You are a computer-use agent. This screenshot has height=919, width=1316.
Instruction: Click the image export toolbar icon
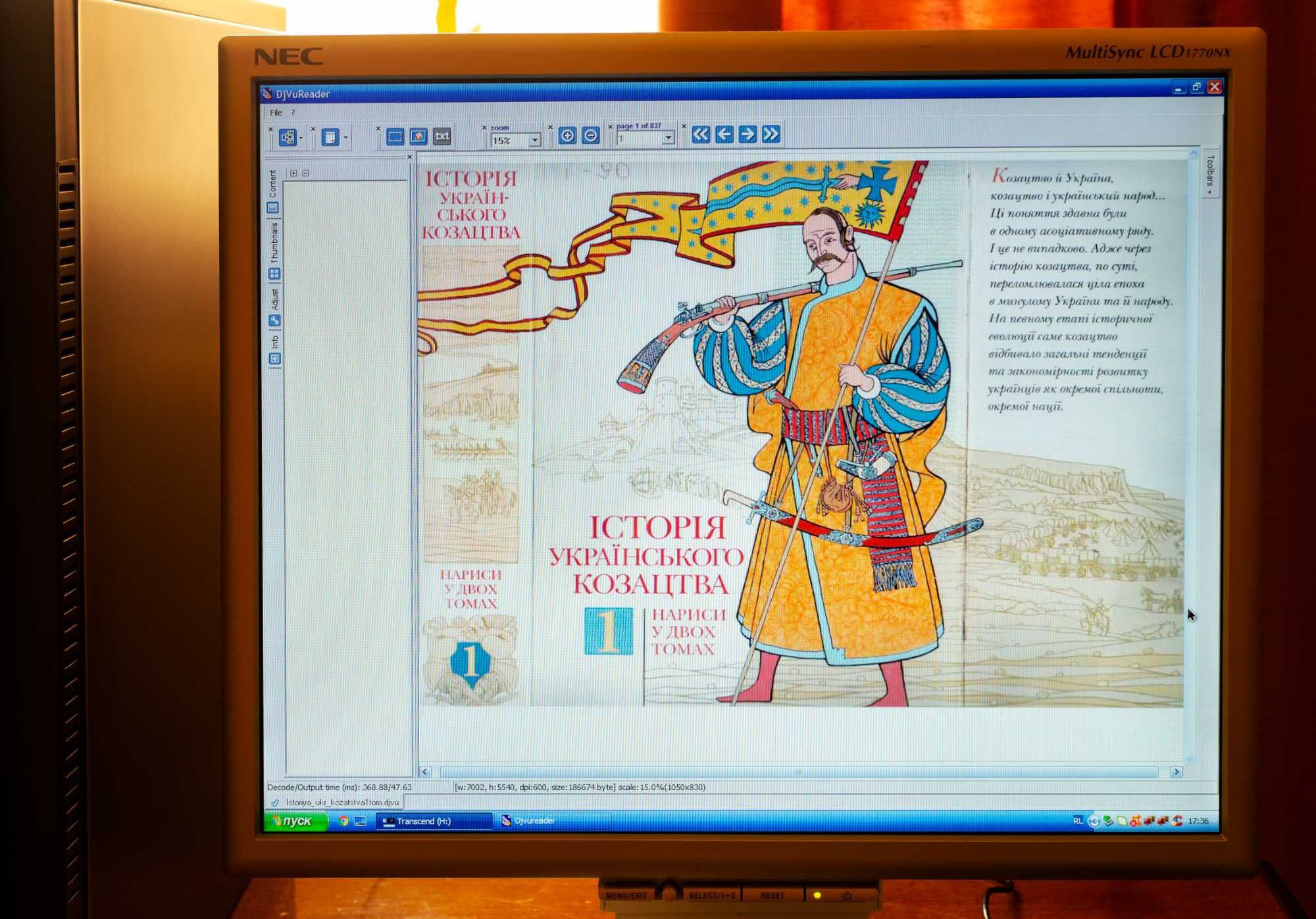click(x=418, y=136)
